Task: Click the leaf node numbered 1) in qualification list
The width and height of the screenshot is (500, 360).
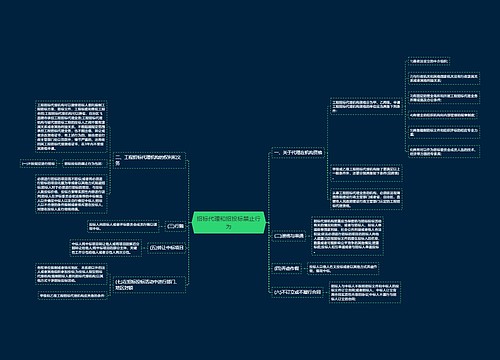Action: coord(429,61)
